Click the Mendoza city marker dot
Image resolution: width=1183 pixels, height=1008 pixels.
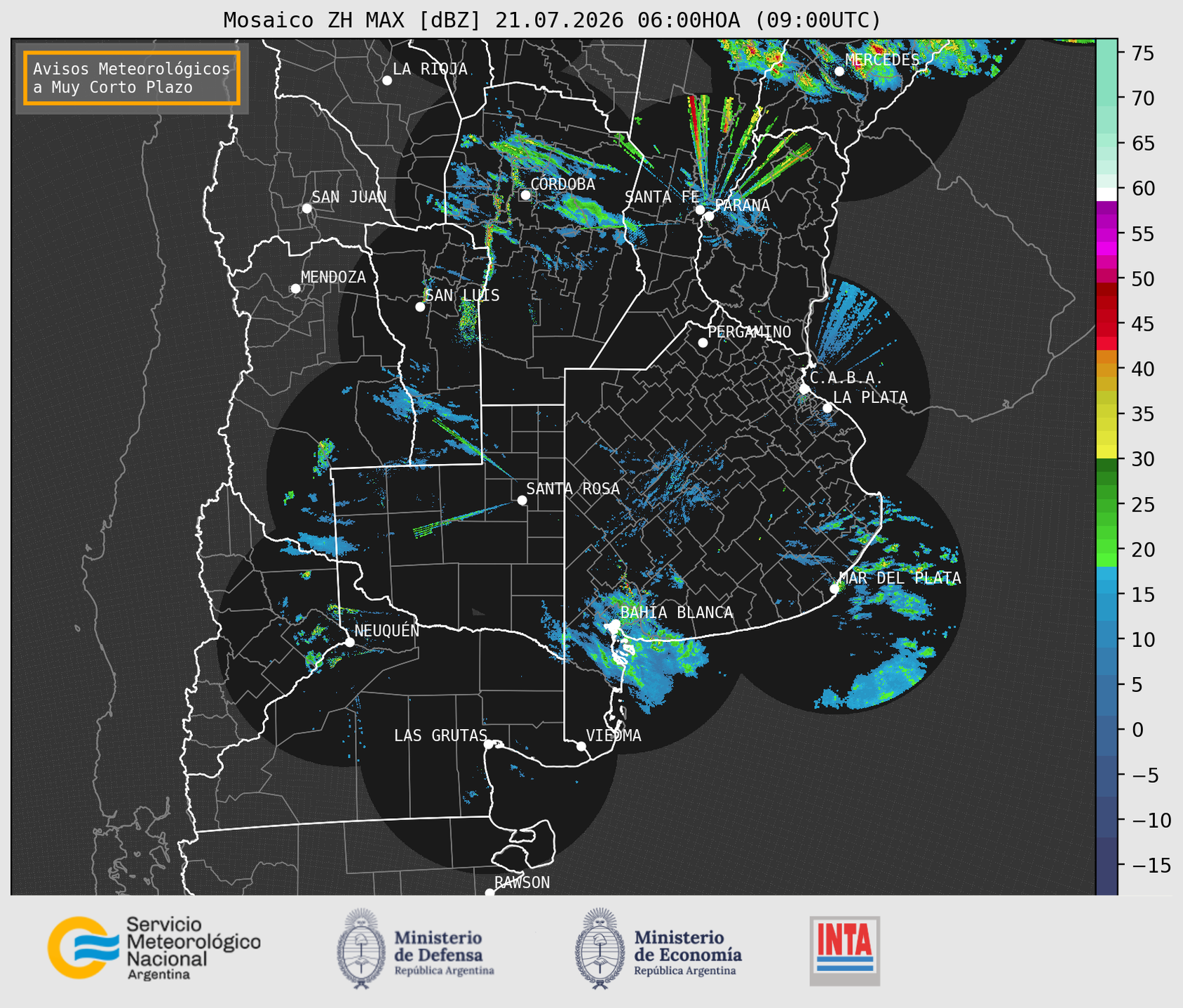(295, 289)
